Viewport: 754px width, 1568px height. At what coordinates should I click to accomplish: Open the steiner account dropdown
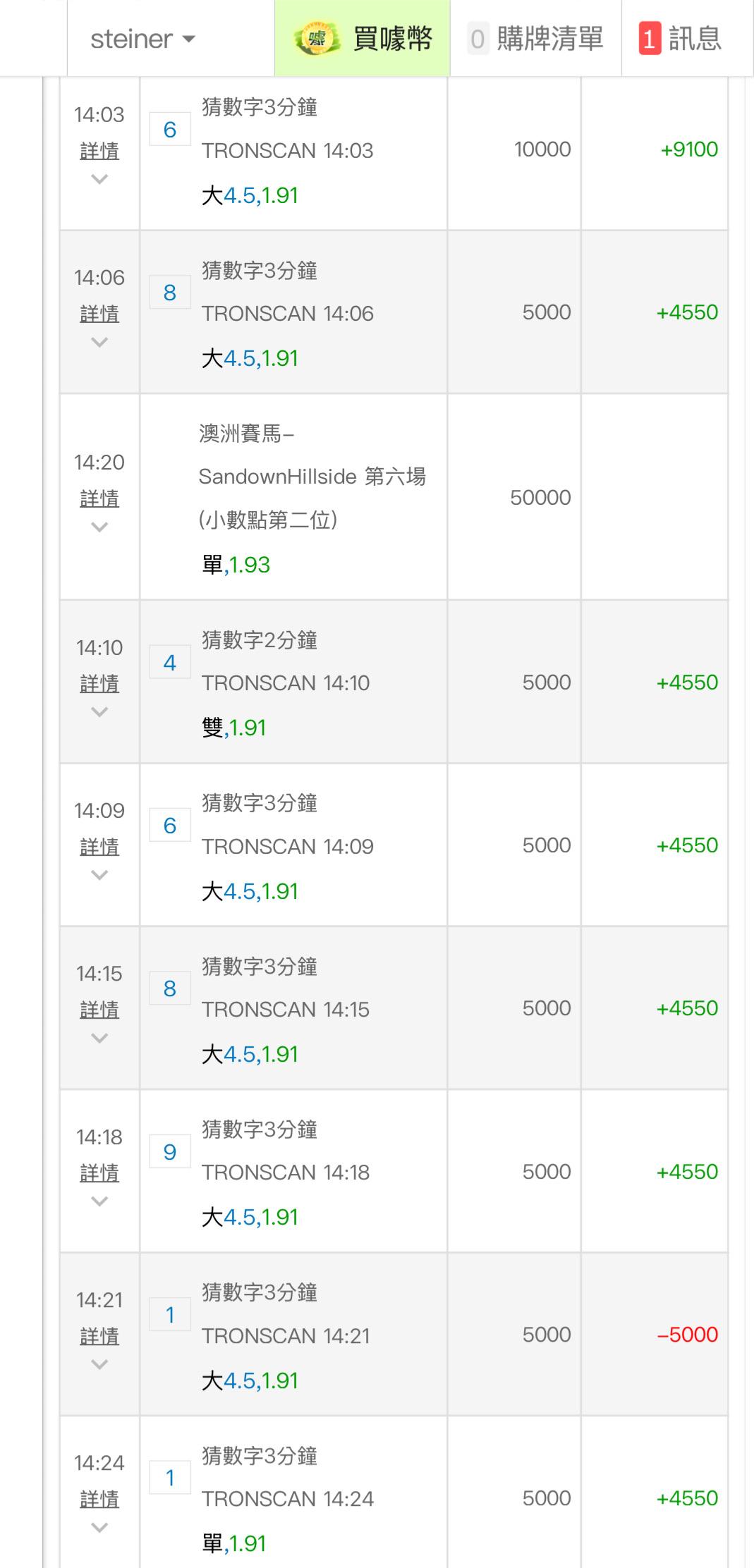[x=142, y=39]
